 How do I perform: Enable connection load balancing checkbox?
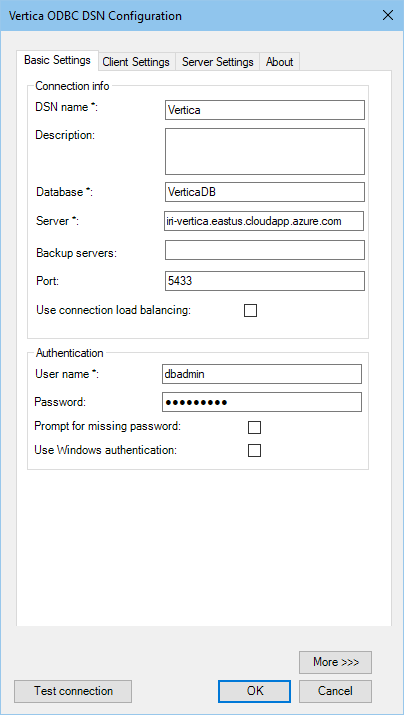coord(250,311)
